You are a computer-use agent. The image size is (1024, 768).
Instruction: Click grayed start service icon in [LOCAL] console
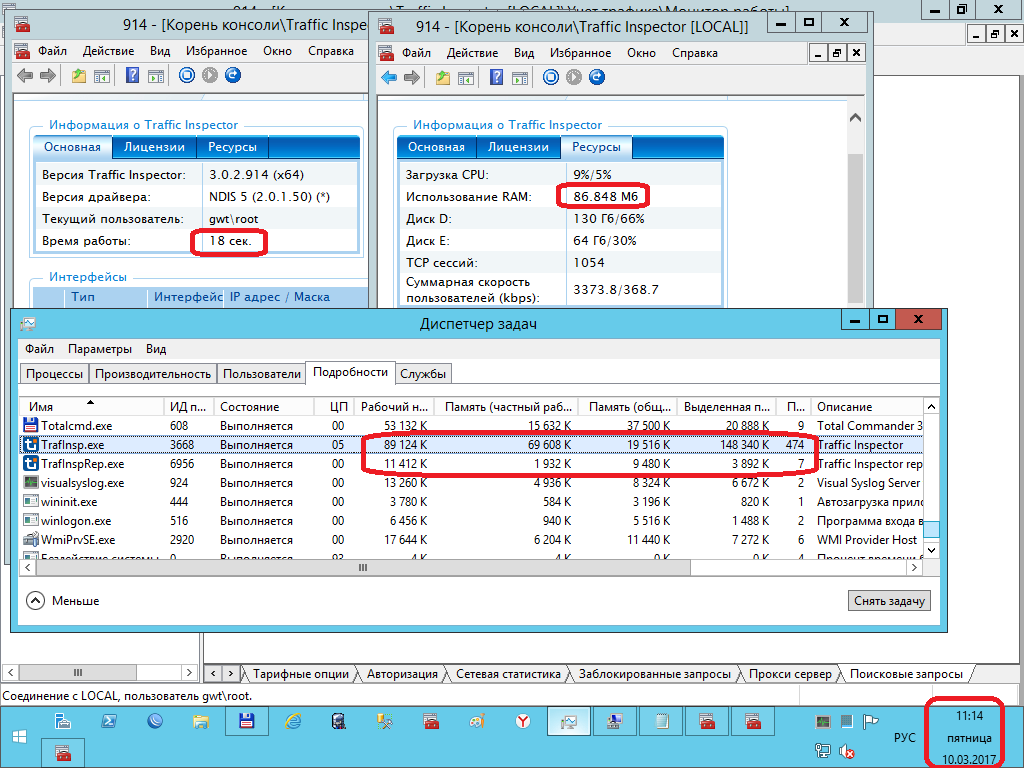pos(573,78)
